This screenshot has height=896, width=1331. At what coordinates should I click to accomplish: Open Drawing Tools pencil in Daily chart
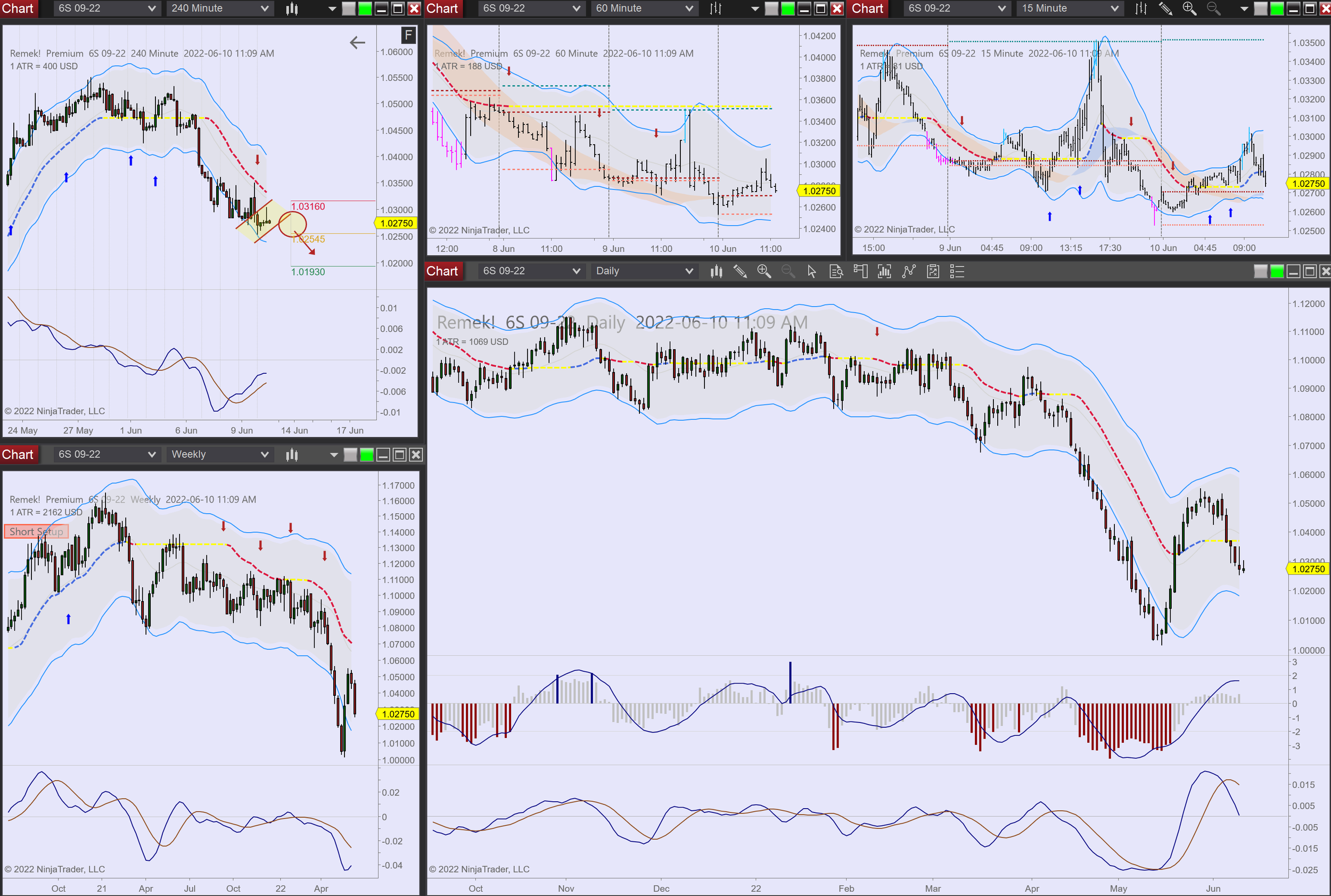[x=740, y=272]
